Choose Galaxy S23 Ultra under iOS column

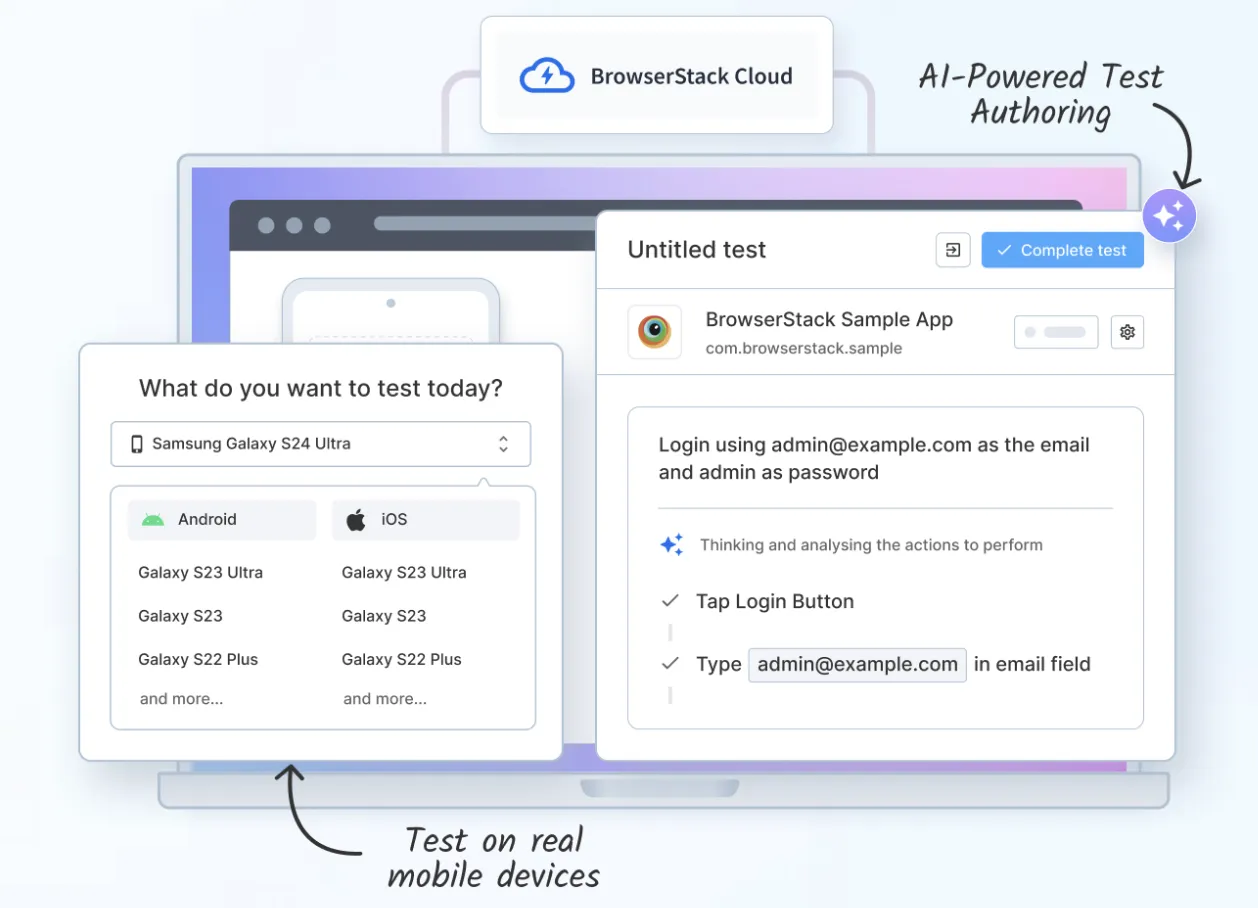click(x=404, y=573)
